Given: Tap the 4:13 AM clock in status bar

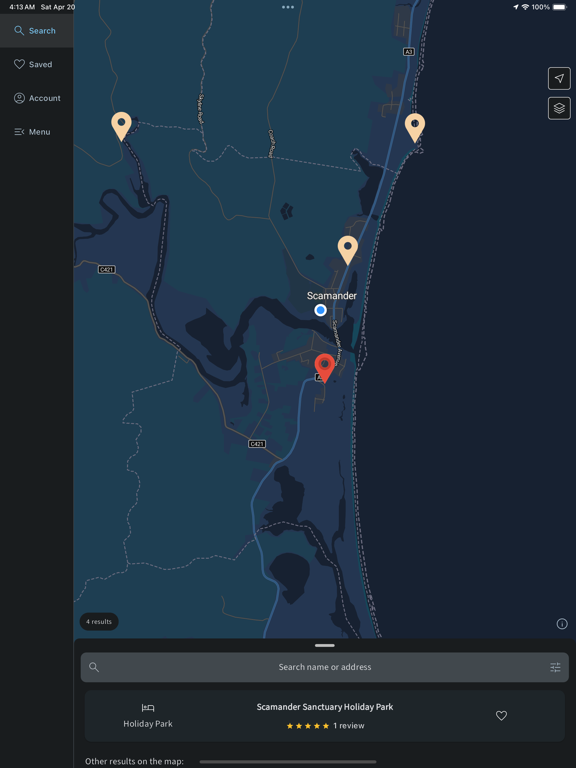Looking at the screenshot, I should click(22, 7).
